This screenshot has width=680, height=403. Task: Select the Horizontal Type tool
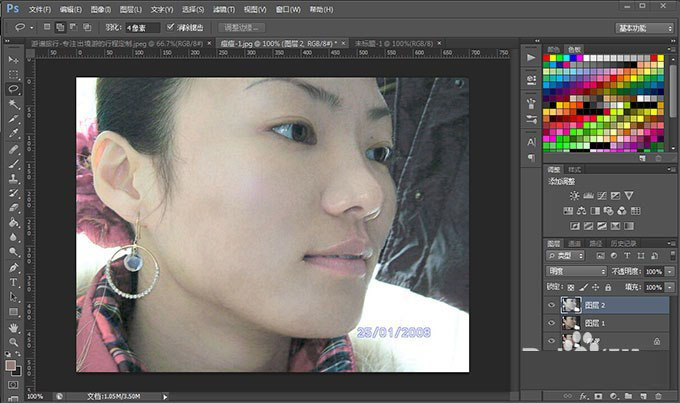[x=14, y=282]
